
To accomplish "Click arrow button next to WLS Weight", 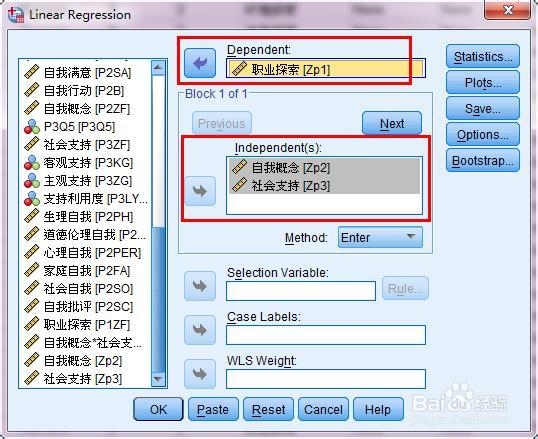I will 200,373.
